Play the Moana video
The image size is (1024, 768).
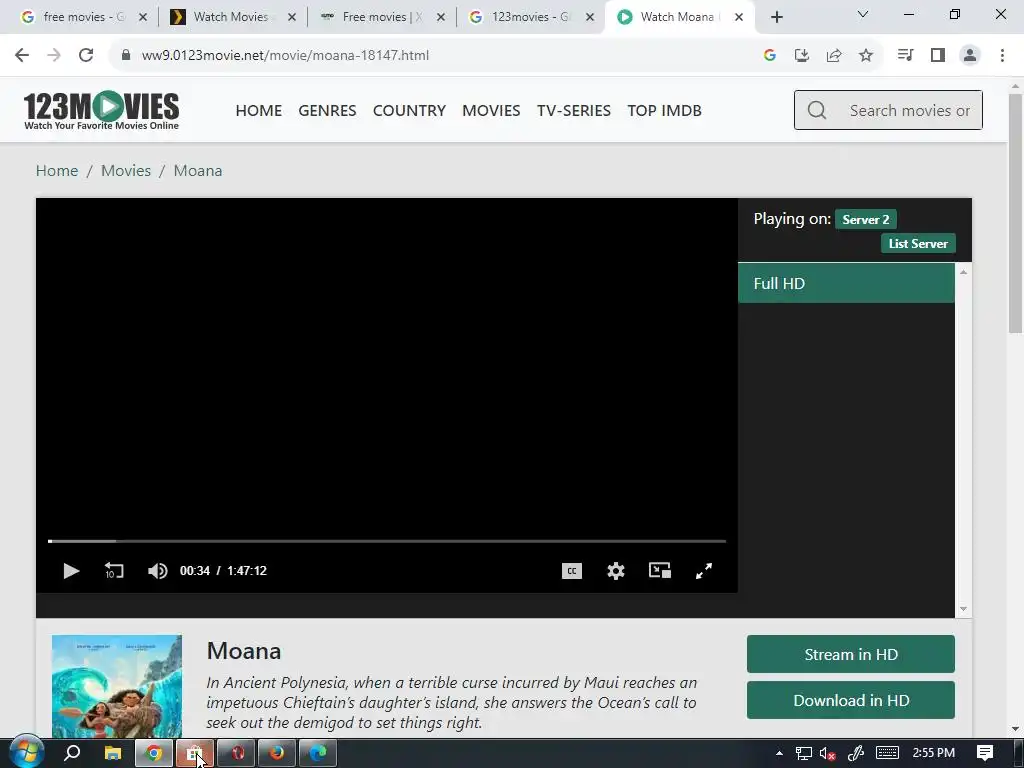point(71,571)
